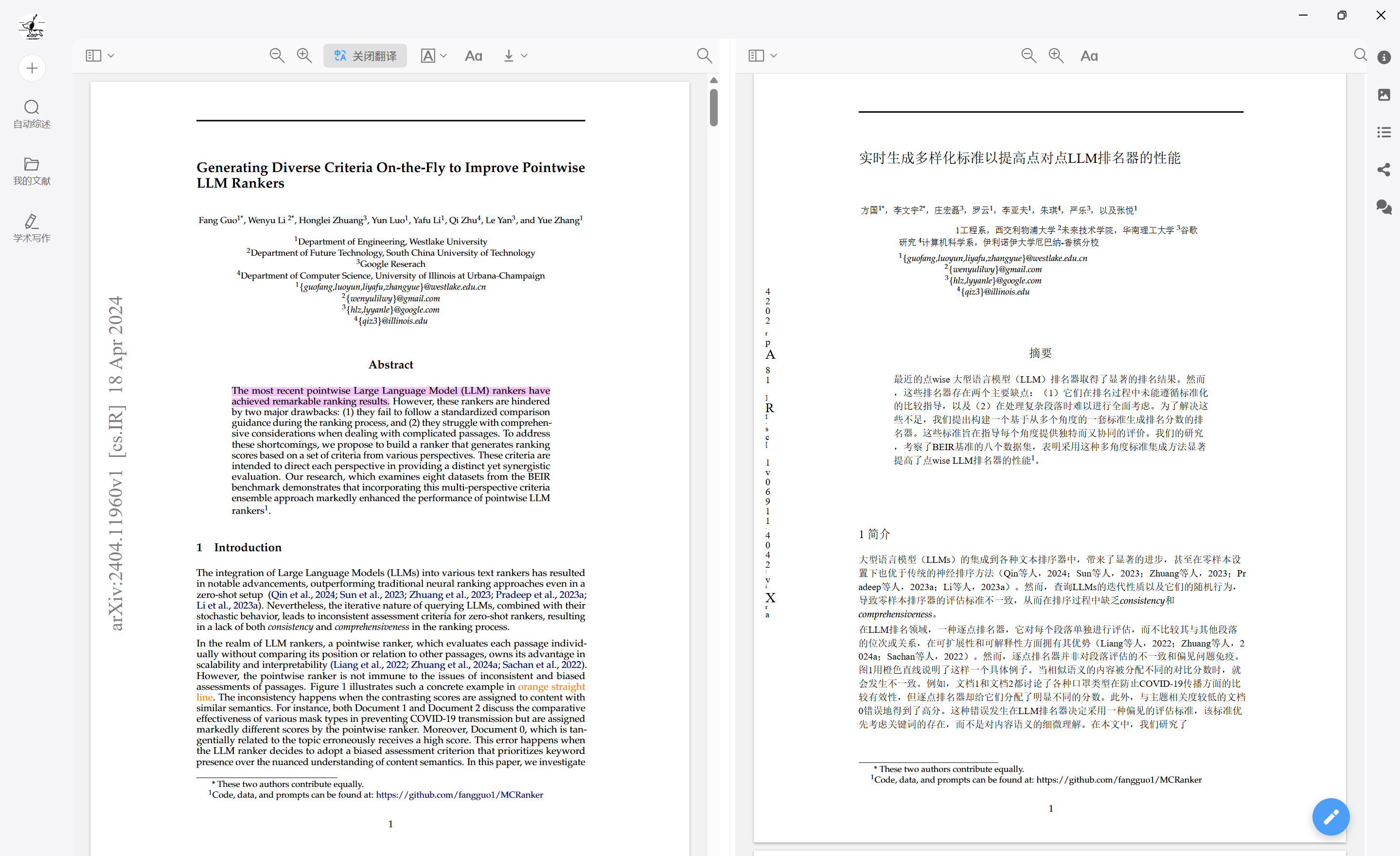1400x856 pixels.
Task: Open 学术写作 academic writing tool
Action: [32, 228]
